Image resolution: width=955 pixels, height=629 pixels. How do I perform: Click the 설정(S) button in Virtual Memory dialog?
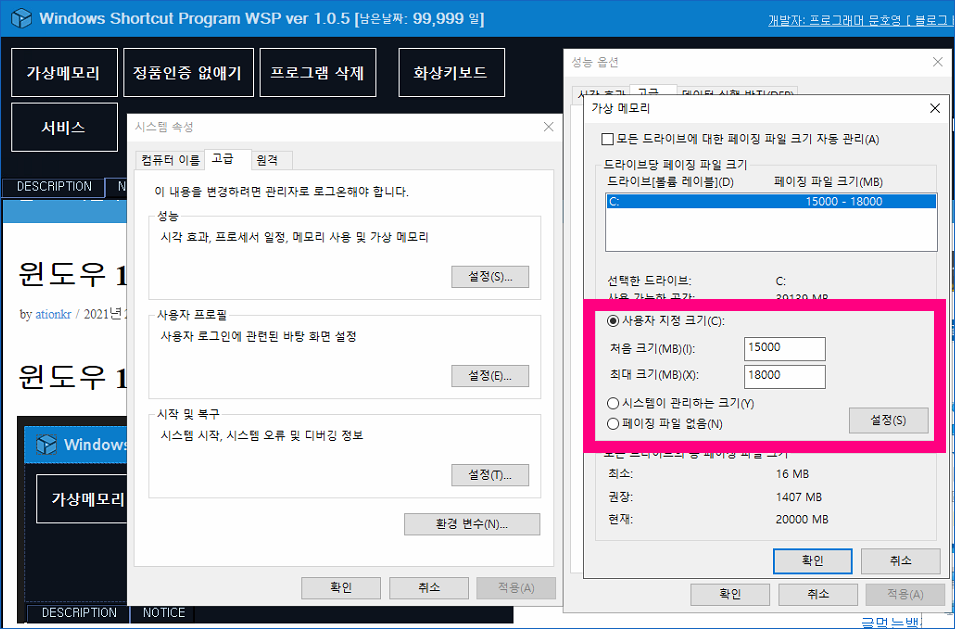[888, 420]
